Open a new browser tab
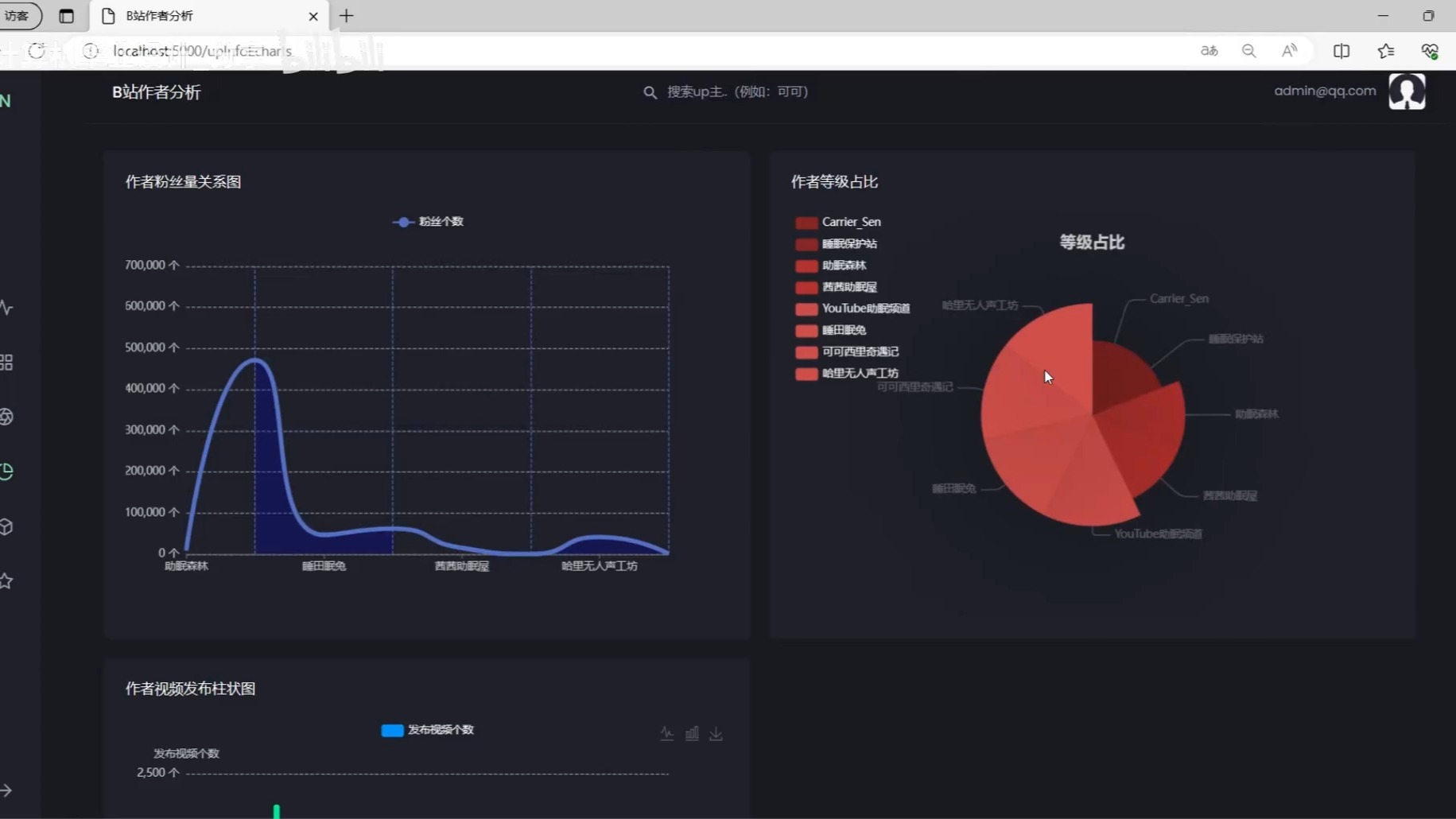This screenshot has height=819, width=1456. [x=347, y=16]
